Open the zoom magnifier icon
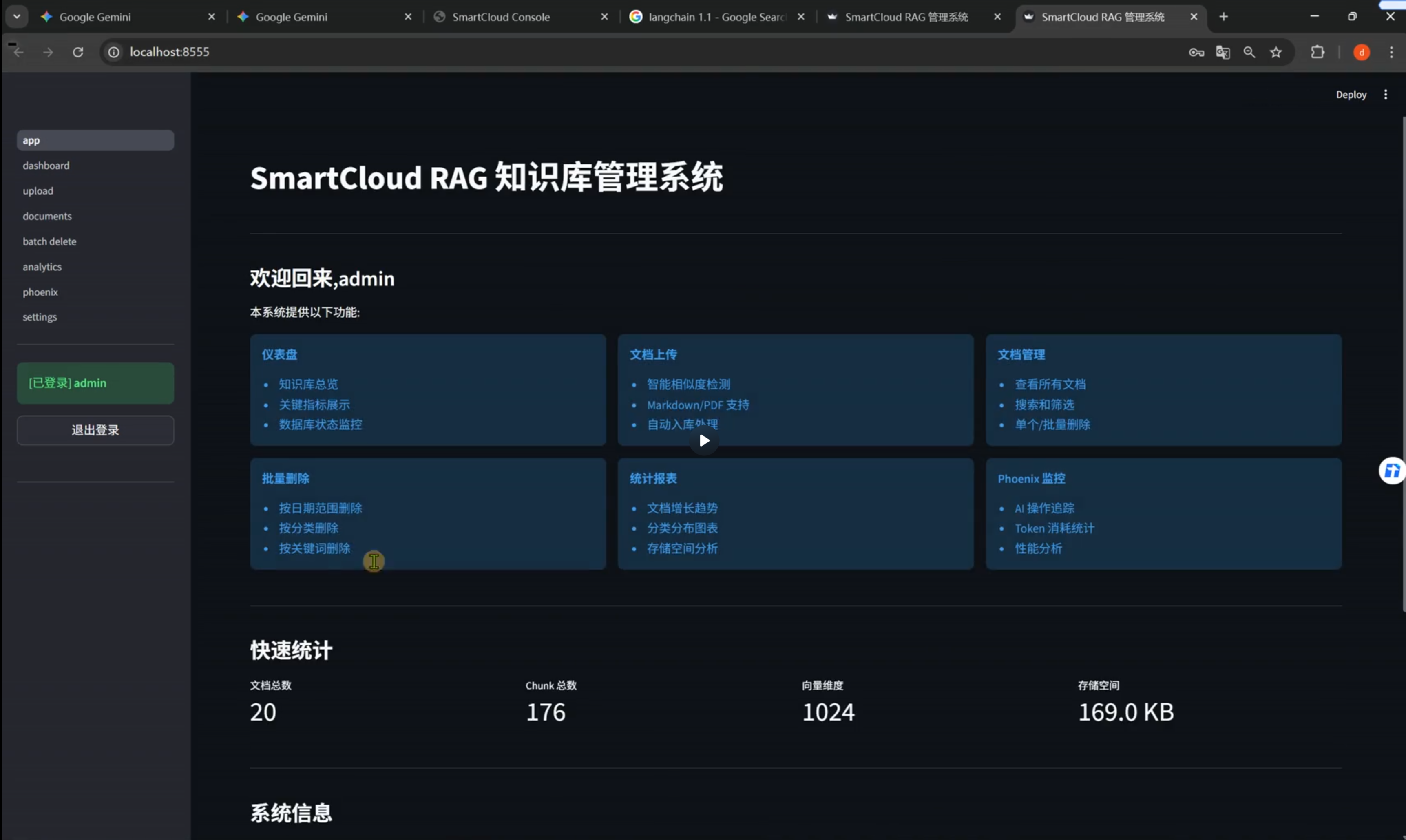Image resolution: width=1406 pixels, height=840 pixels. pos(1249,52)
